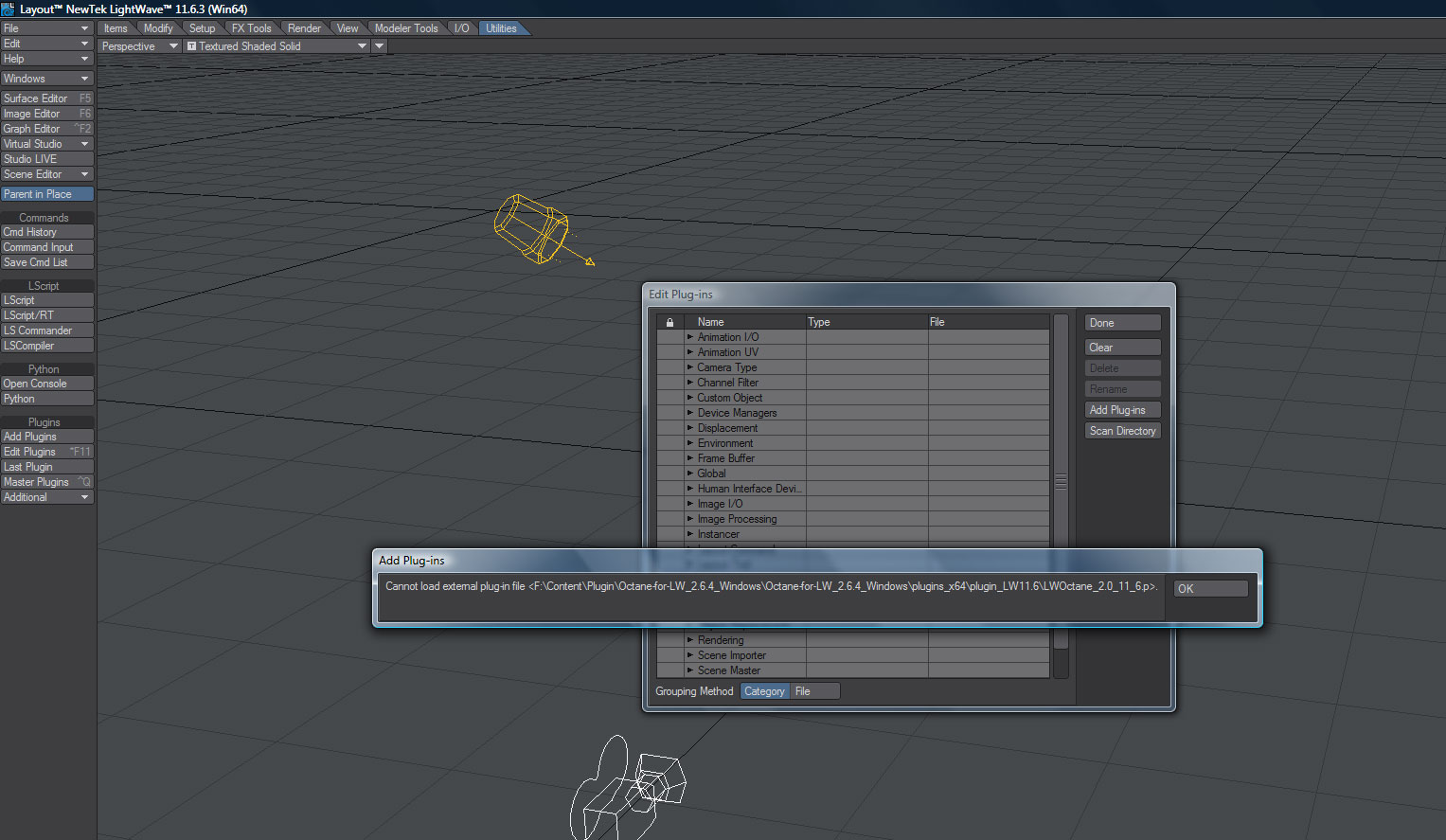Click Done in the Edit Plug-ins dialog

(x=1122, y=323)
